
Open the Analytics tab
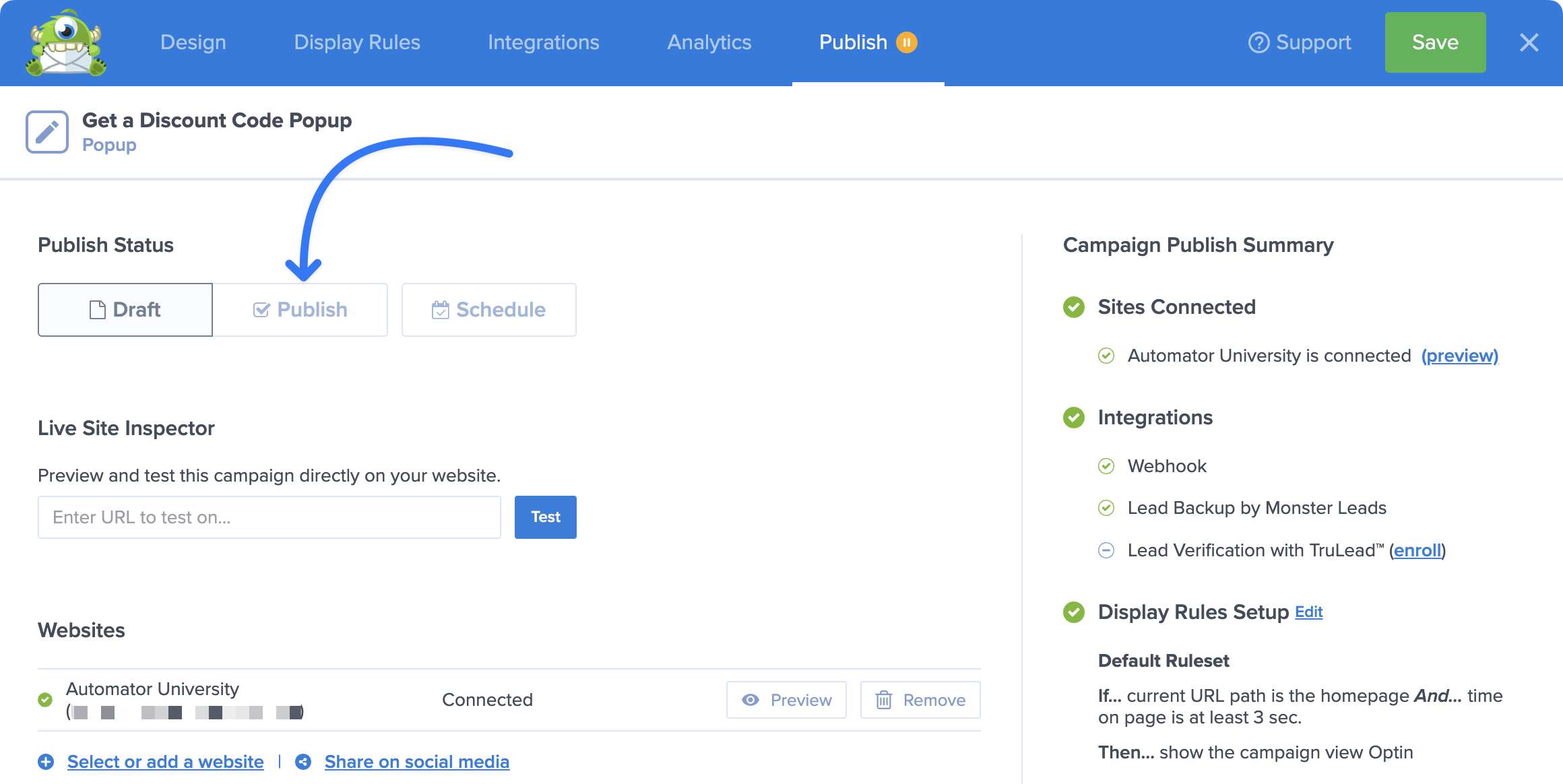709,42
